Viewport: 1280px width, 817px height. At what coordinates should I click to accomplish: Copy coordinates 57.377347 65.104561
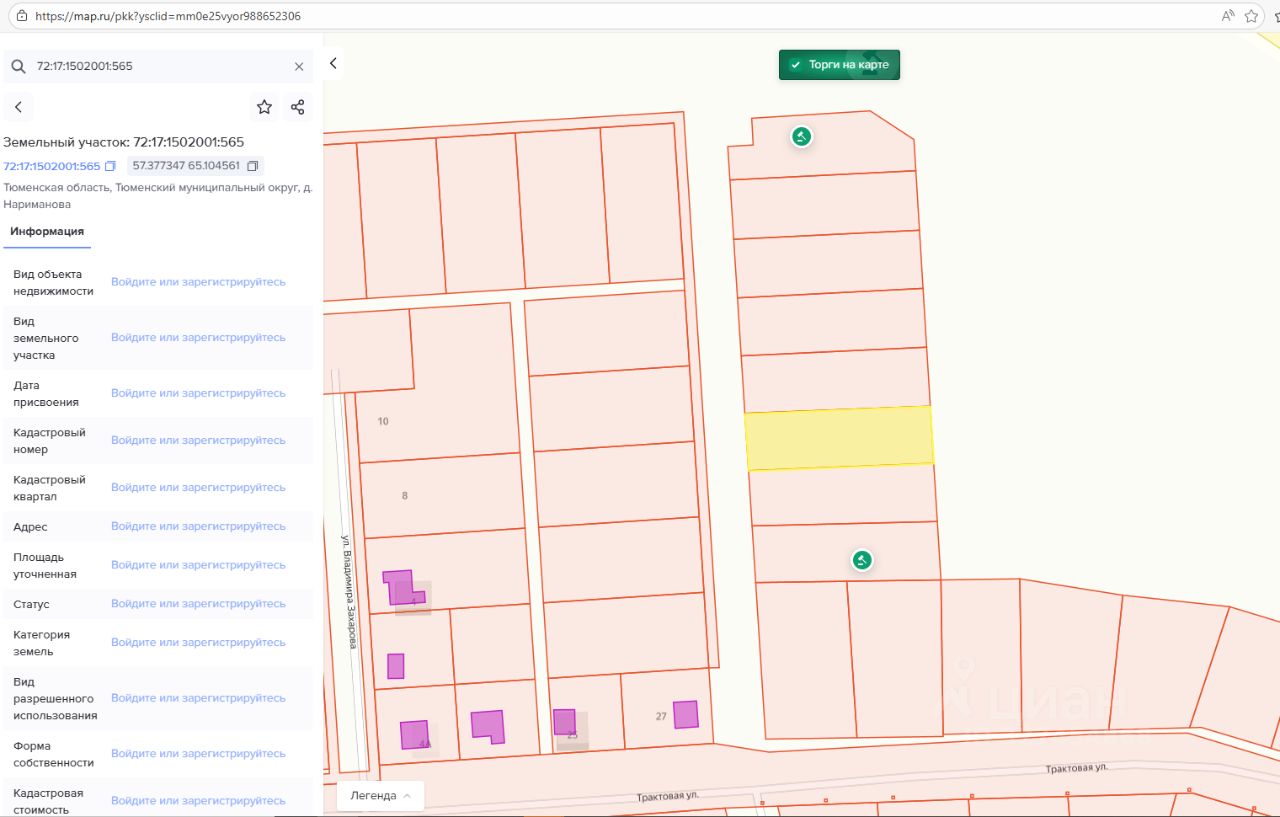click(253, 166)
